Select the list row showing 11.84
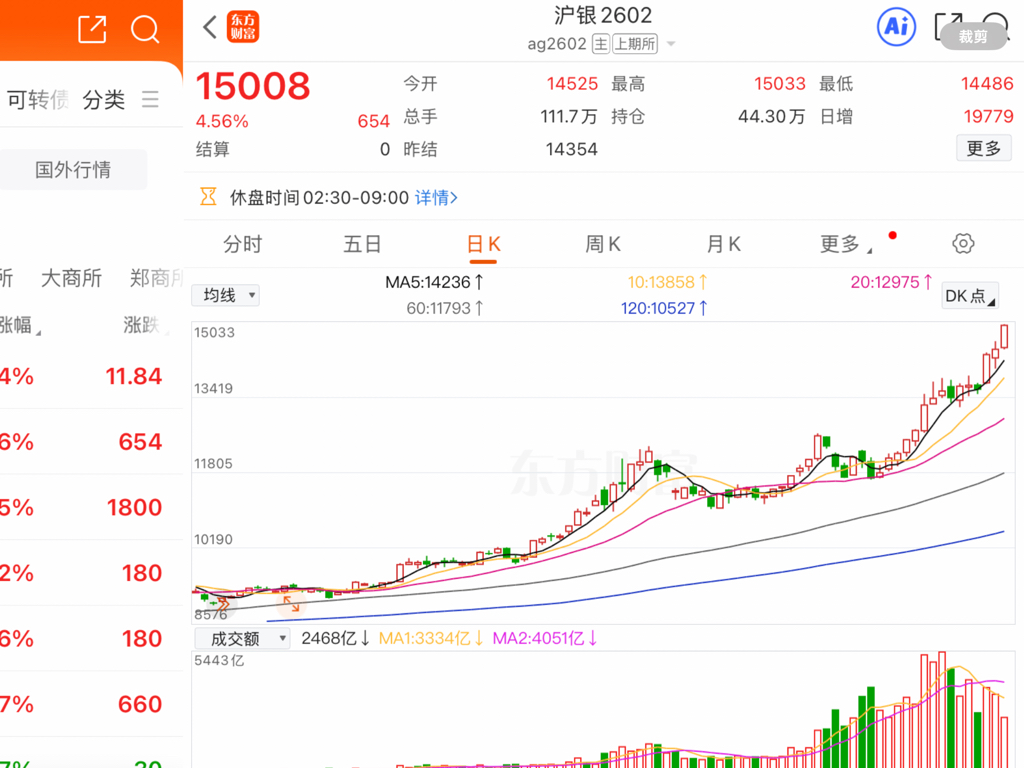Image resolution: width=1024 pixels, height=768 pixels. click(x=91, y=376)
